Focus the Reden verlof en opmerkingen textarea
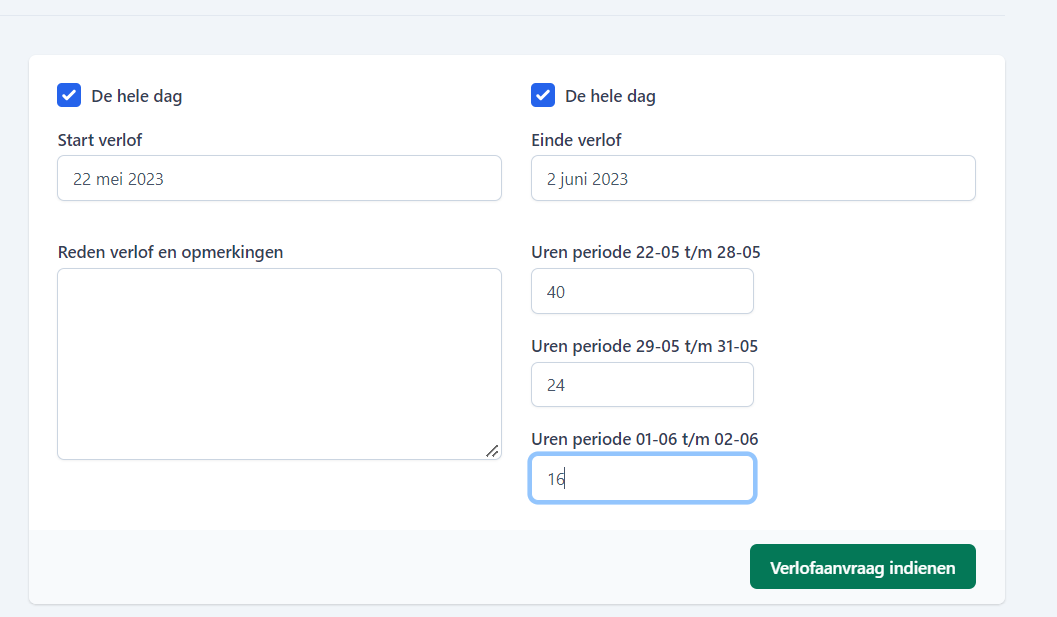The image size is (1057, 617). (279, 364)
